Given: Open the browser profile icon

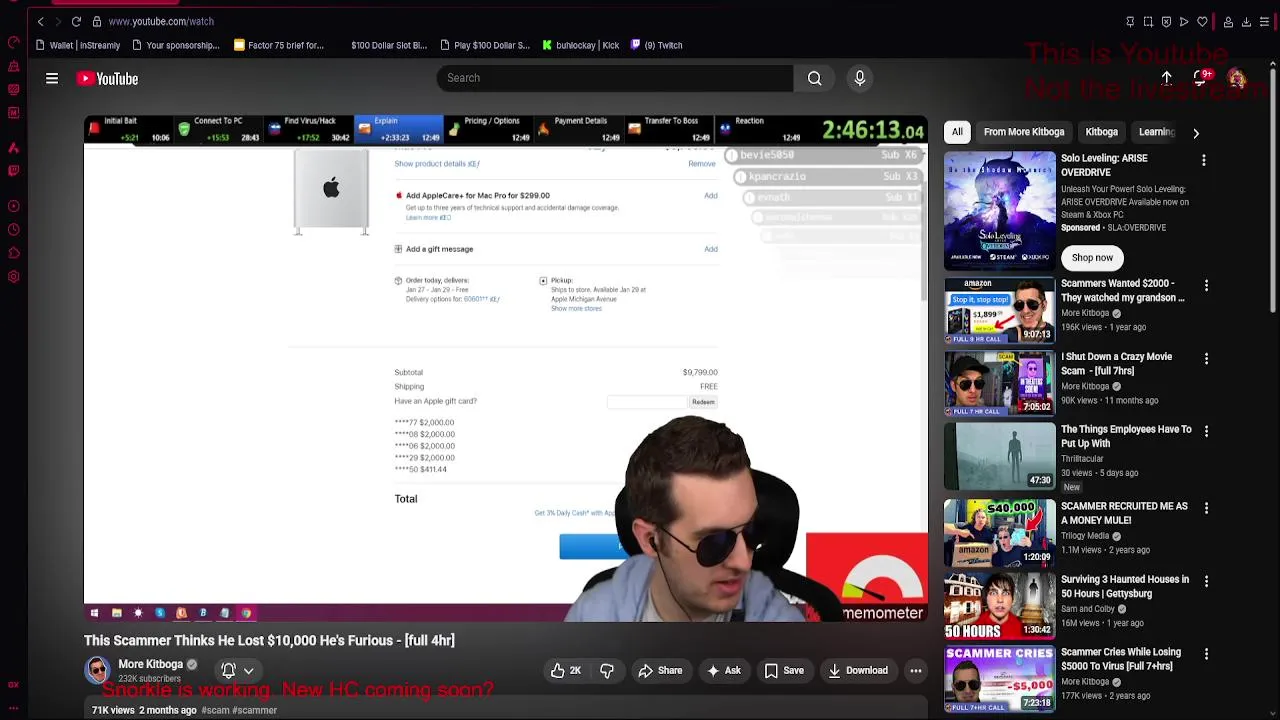Looking at the screenshot, I should [x=1228, y=21].
